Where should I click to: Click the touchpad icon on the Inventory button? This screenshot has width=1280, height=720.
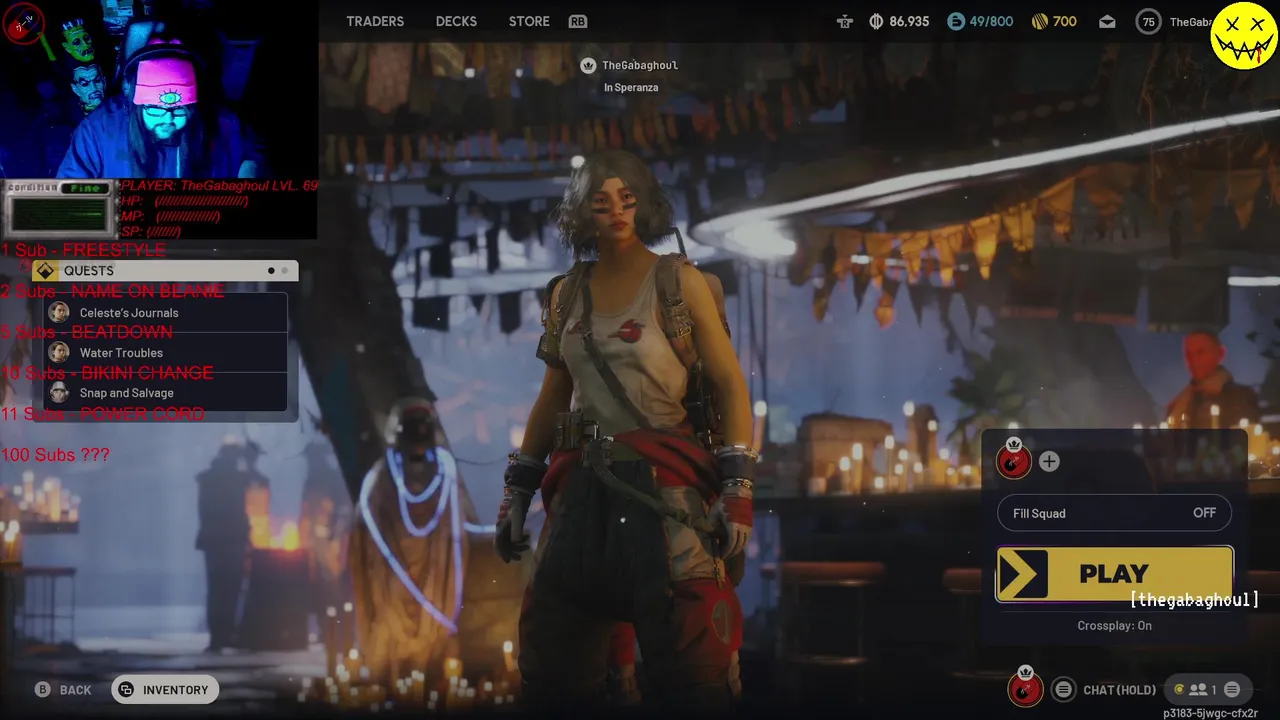point(126,690)
